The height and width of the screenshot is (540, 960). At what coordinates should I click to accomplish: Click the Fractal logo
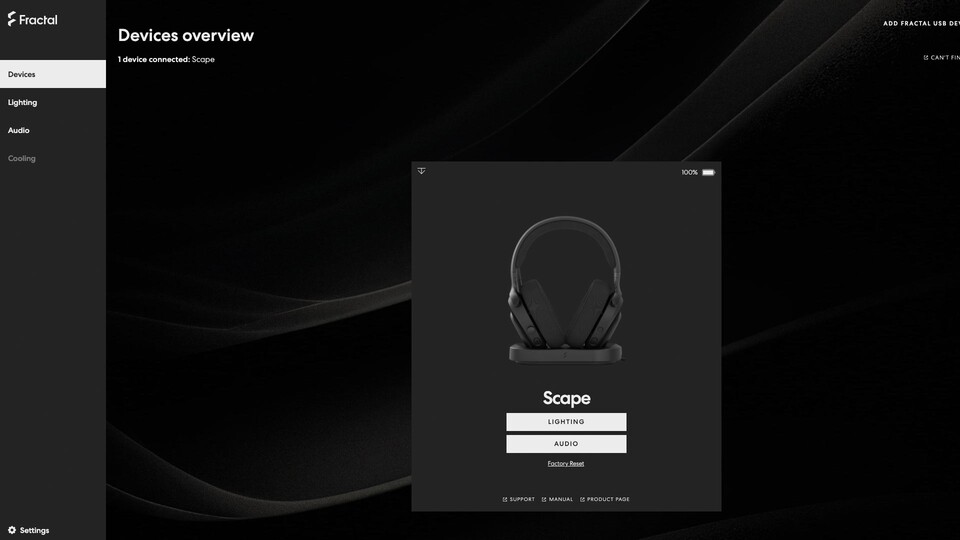point(32,20)
